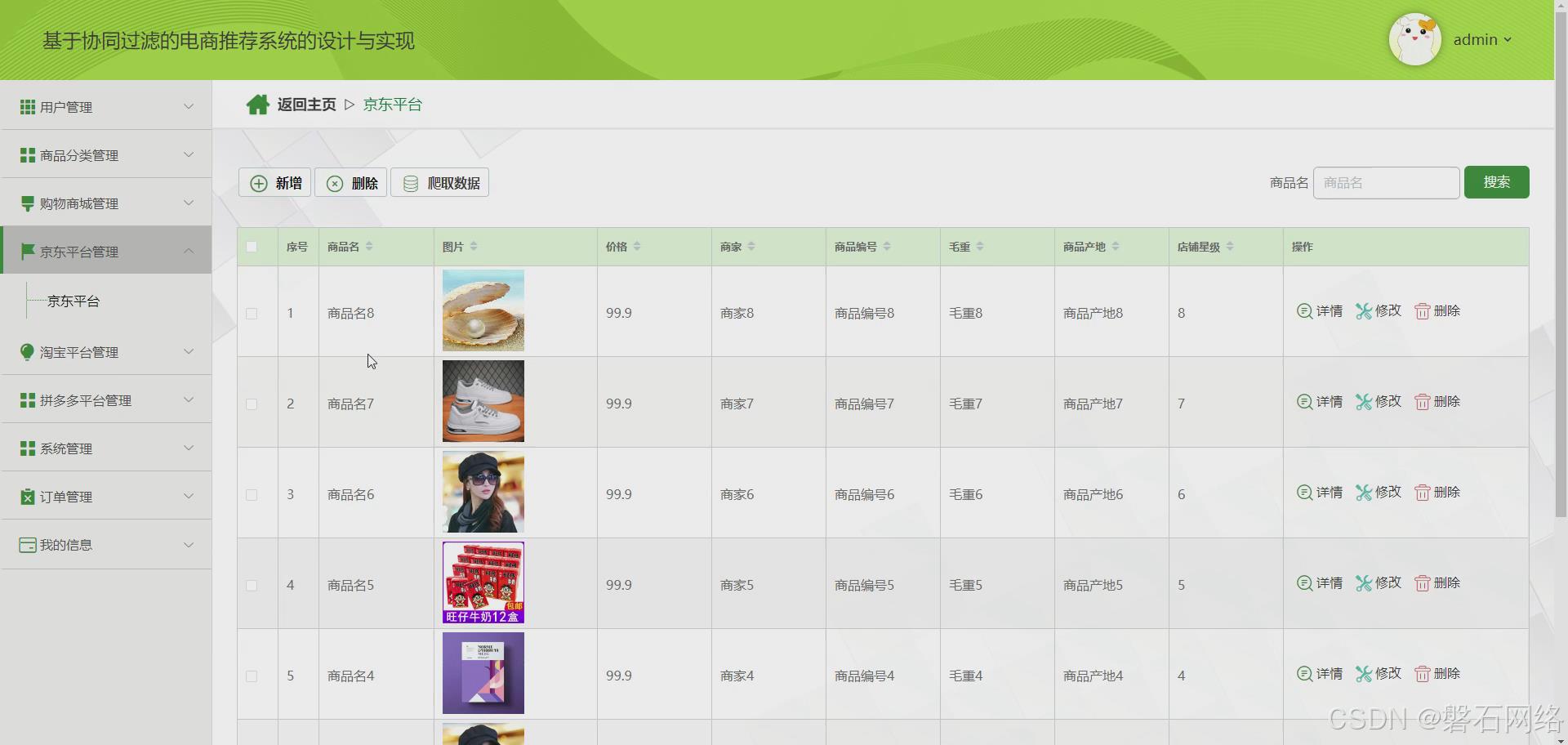Click the 淘宝平台管理 bulb icon
The image size is (1568, 745).
[x=27, y=352]
